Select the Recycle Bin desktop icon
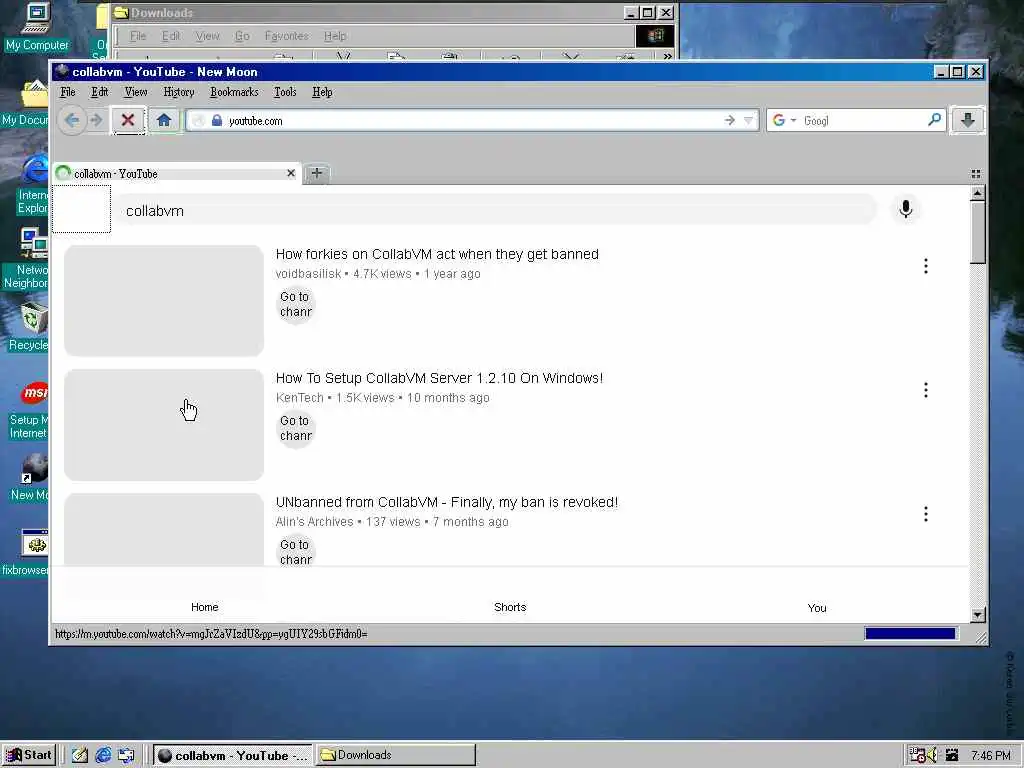The width and height of the screenshot is (1024, 768). (x=27, y=327)
